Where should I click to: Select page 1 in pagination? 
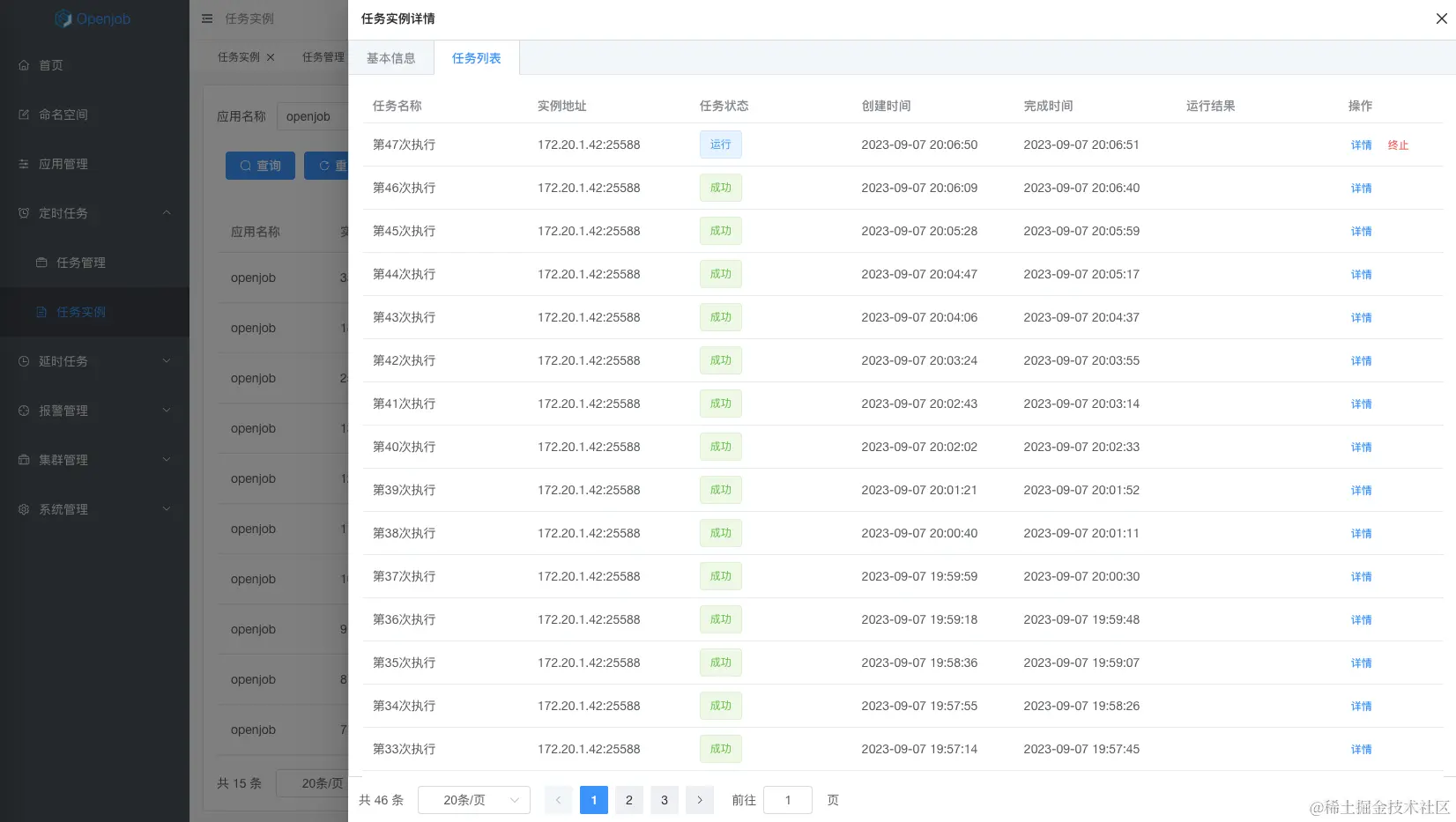594,800
